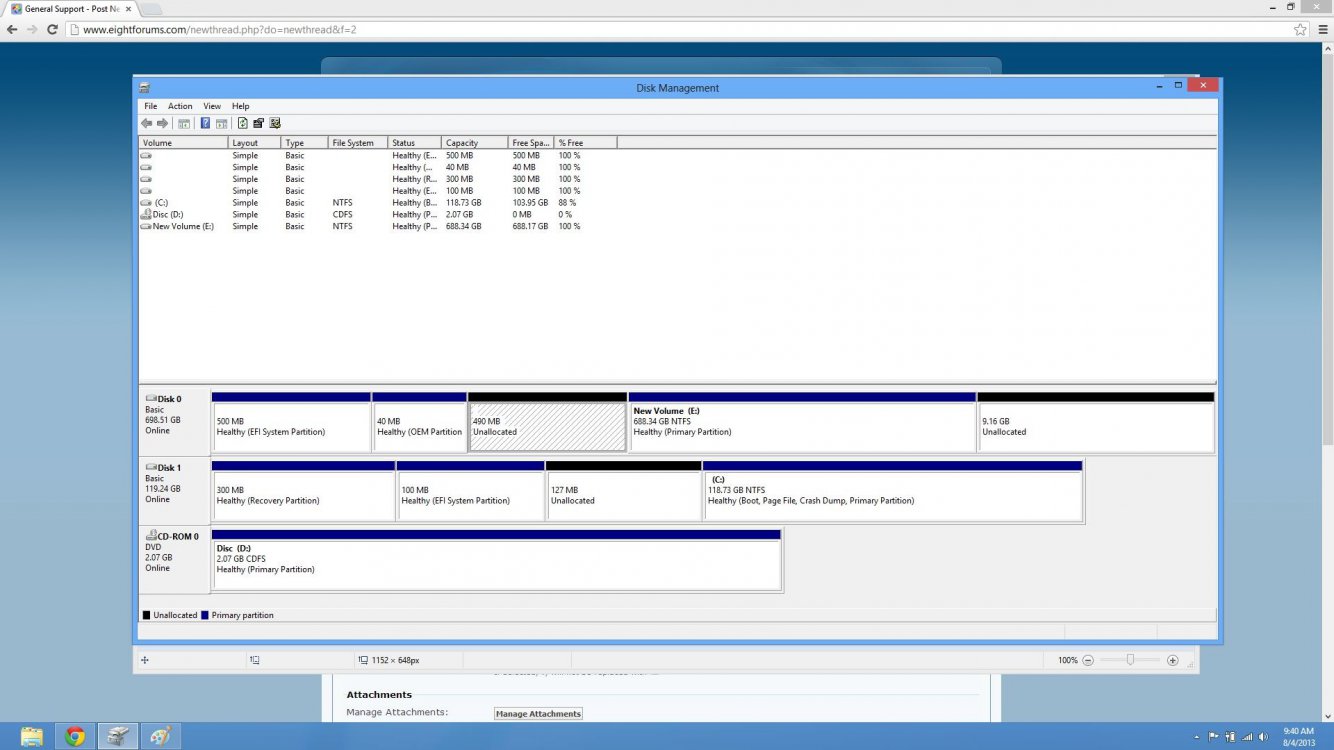This screenshot has height=750, width=1334.
Task: Click the Properties toolbar icon beside Refresh
Action: 258,123
